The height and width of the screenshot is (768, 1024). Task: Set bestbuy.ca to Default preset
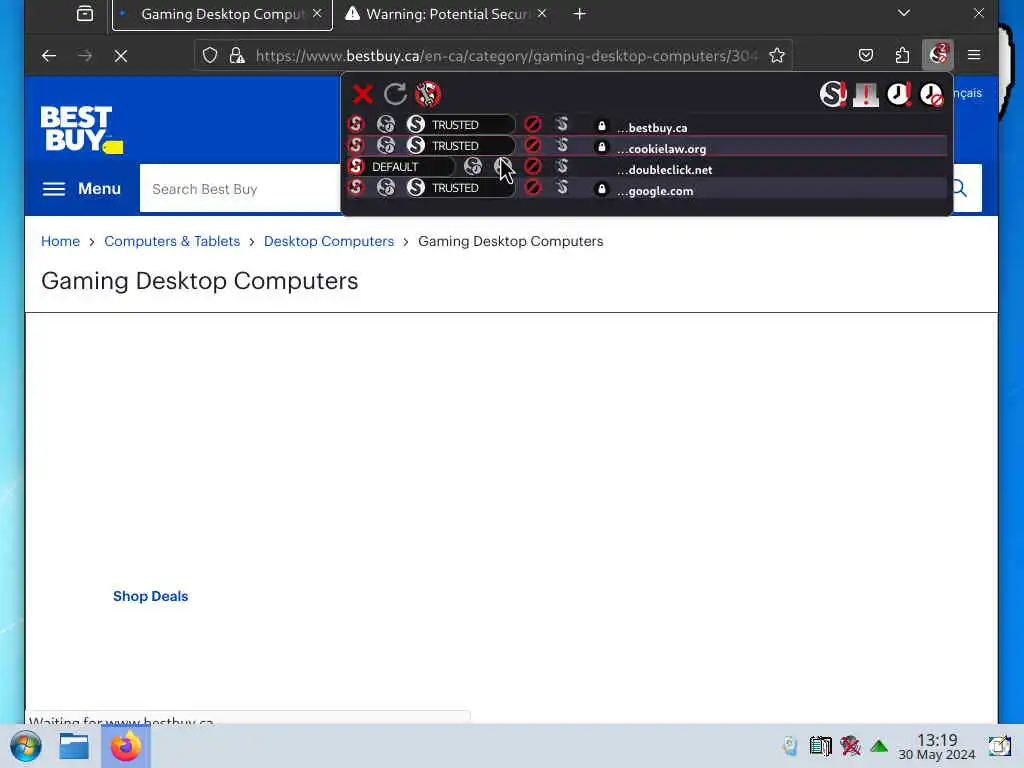click(x=356, y=124)
